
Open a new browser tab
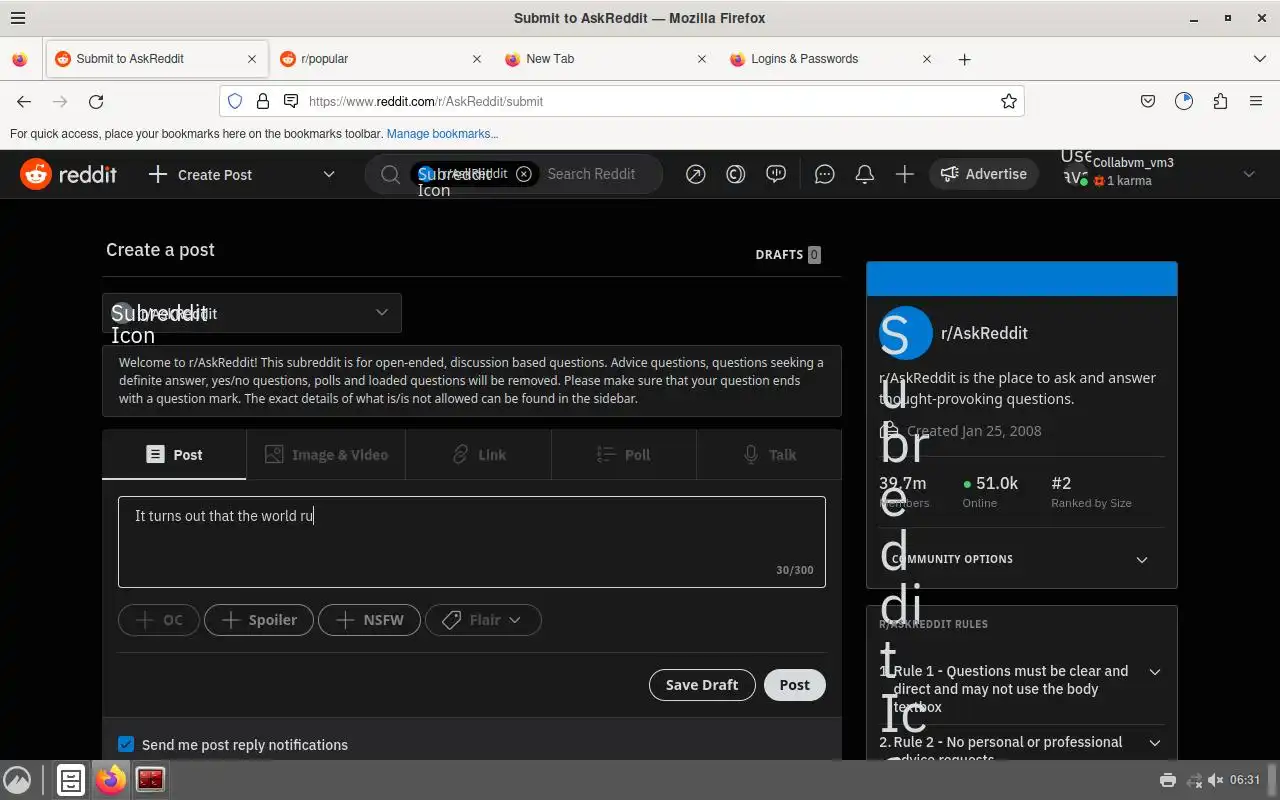tap(964, 59)
